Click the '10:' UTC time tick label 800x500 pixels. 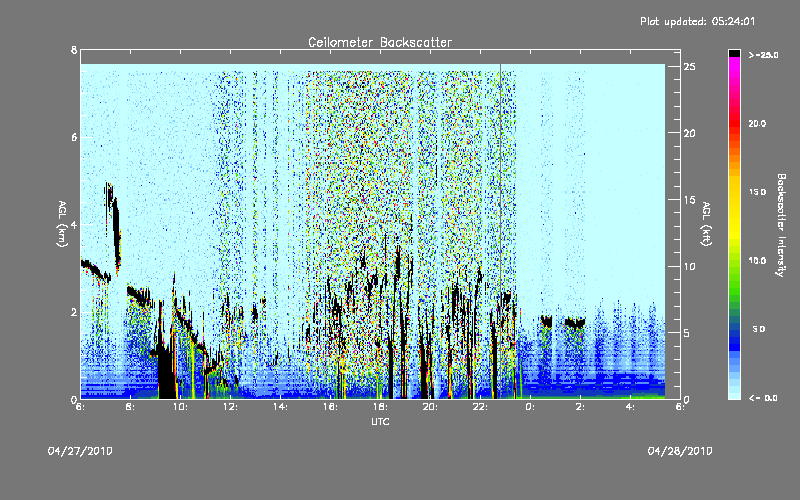(180, 407)
